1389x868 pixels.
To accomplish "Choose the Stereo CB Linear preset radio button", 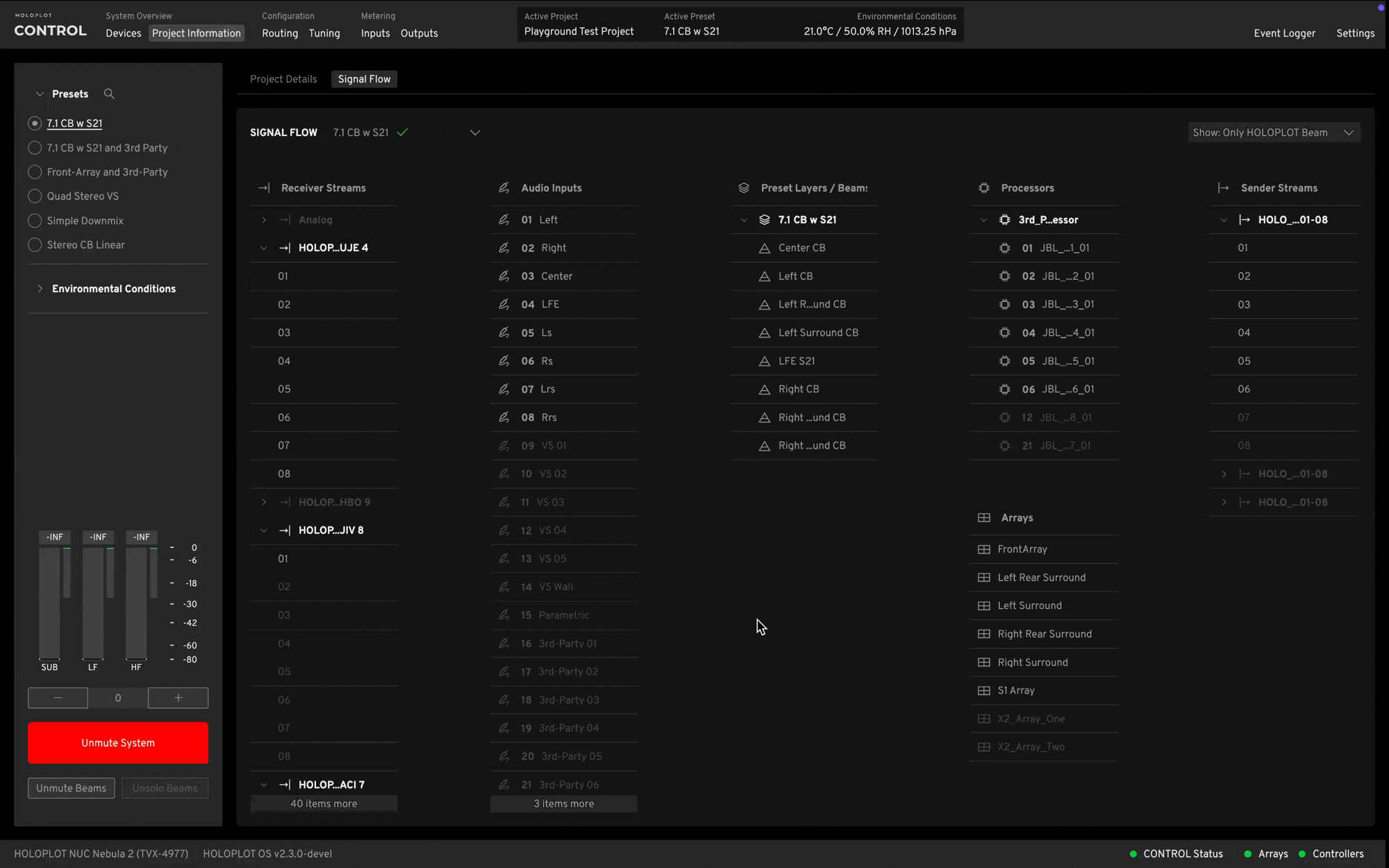I will [x=35, y=245].
